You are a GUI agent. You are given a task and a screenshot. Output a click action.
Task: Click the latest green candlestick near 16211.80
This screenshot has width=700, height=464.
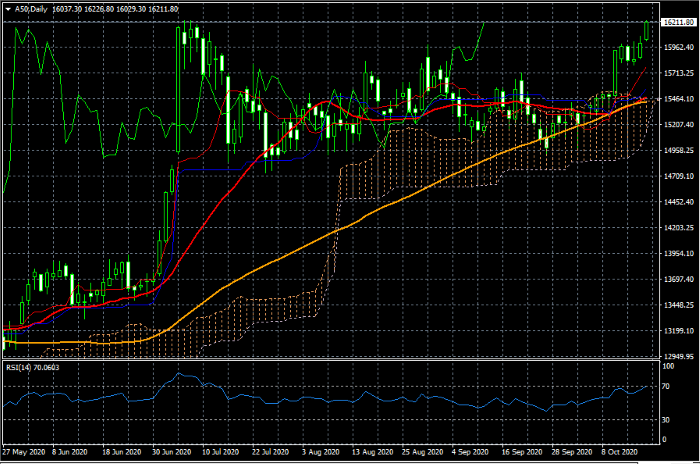pyautogui.click(x=646, y=31)
